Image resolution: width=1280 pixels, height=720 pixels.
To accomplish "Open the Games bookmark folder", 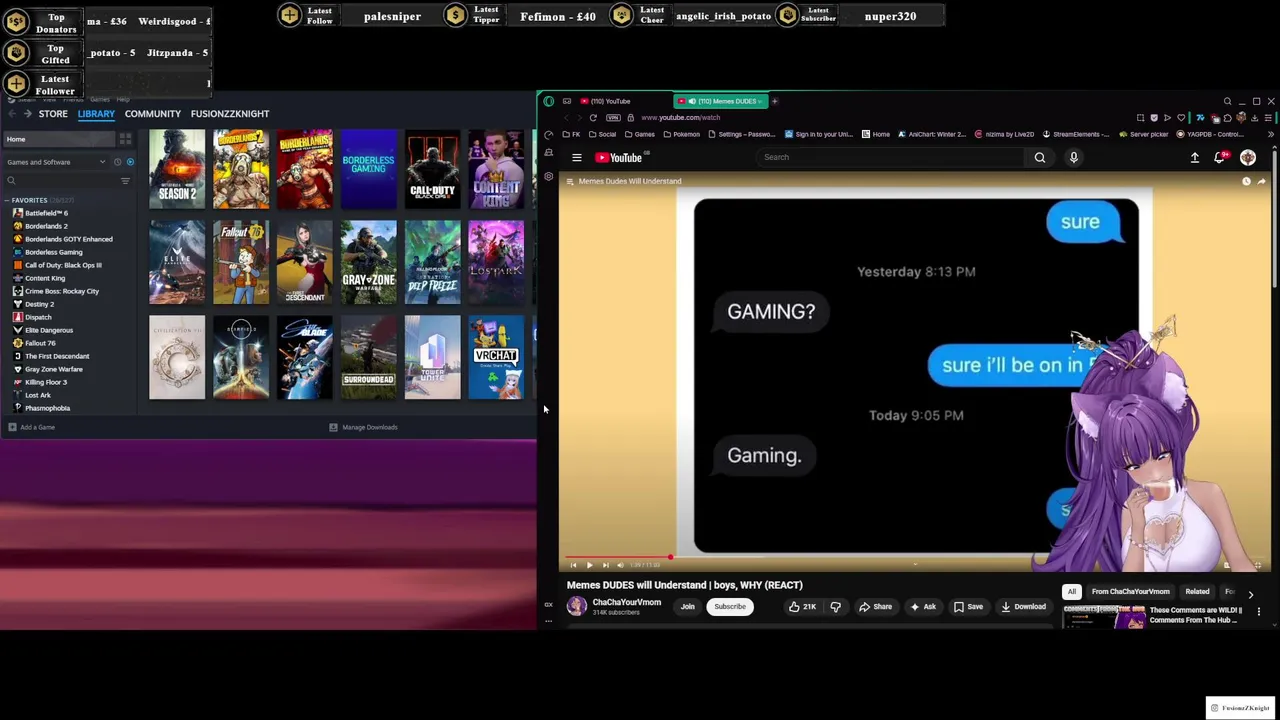I will click(639, 134).
